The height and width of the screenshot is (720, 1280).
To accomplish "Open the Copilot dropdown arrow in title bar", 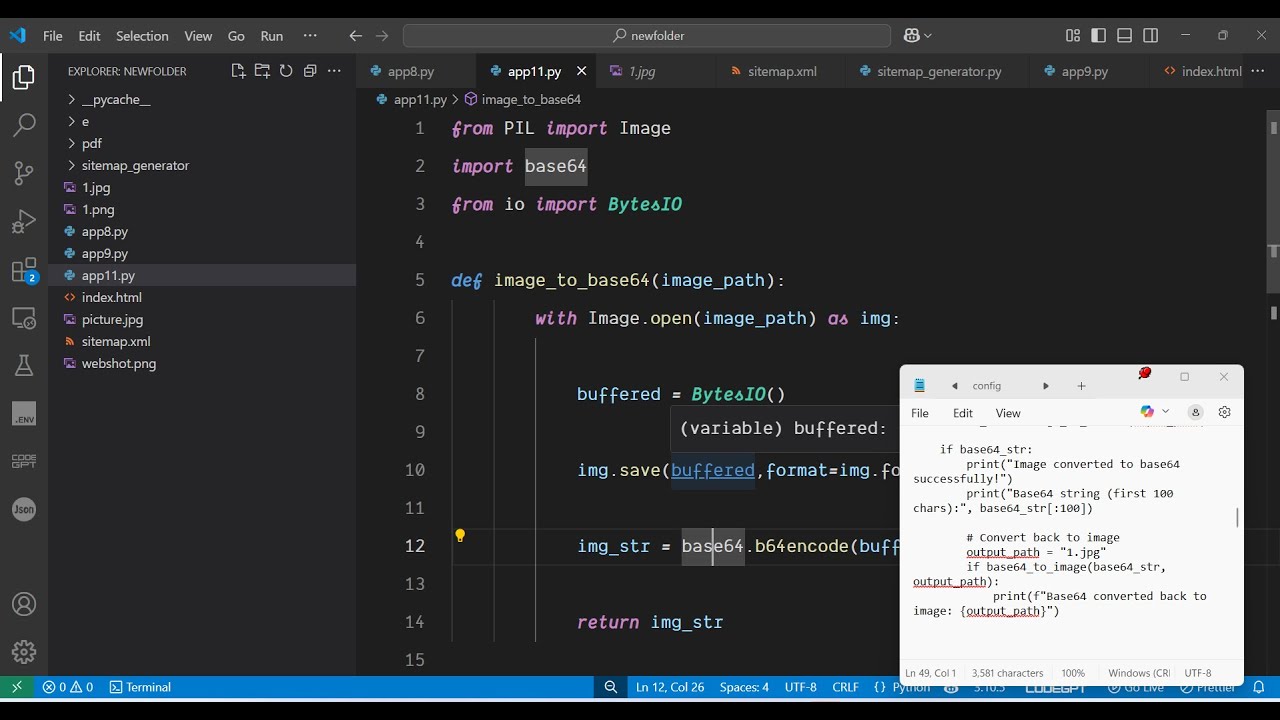I will tap(928, 36).
